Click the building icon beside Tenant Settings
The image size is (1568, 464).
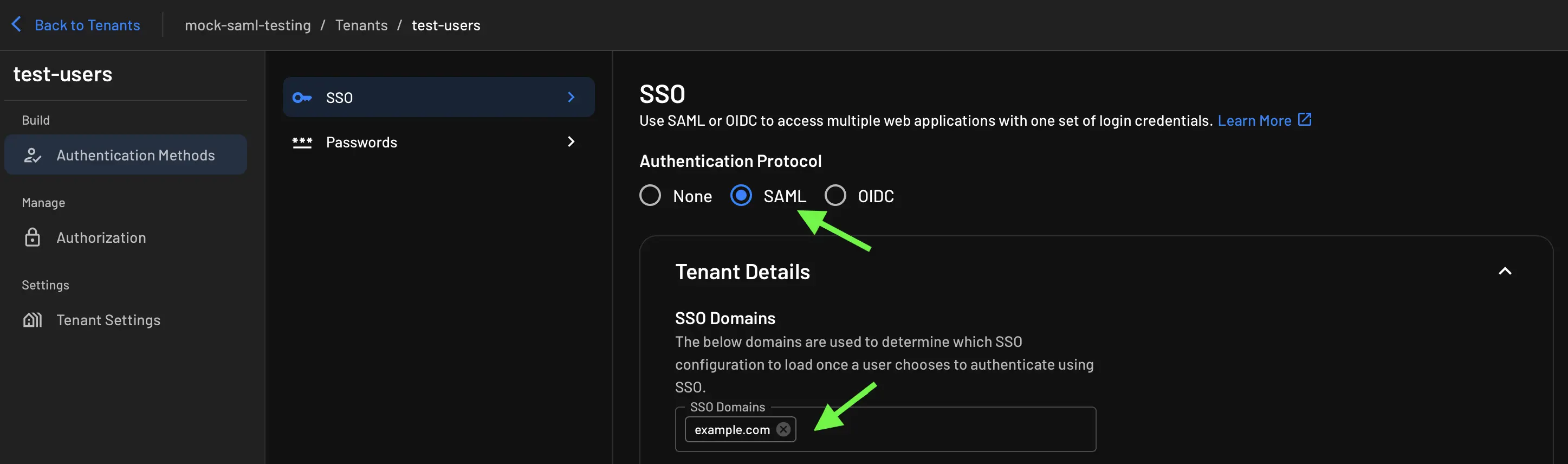coord(33,319)
